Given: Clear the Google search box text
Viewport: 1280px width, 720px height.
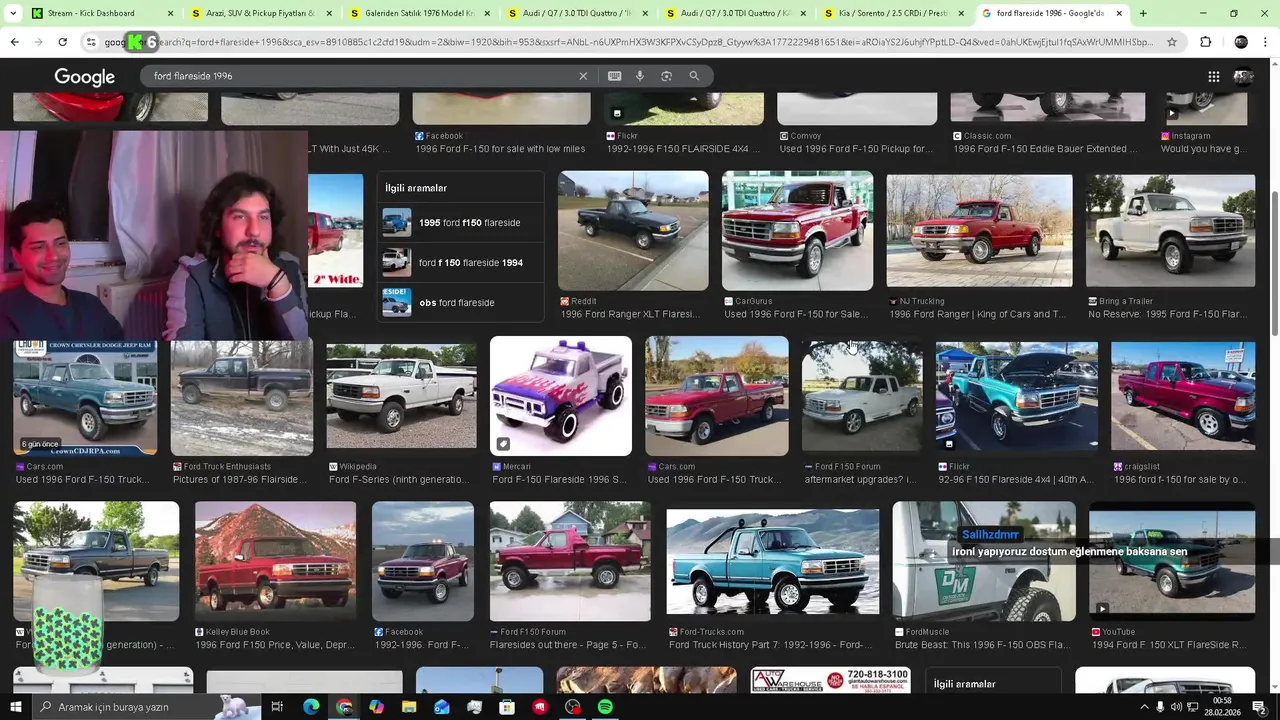Looking at the screenshot, I should [583, 76].
